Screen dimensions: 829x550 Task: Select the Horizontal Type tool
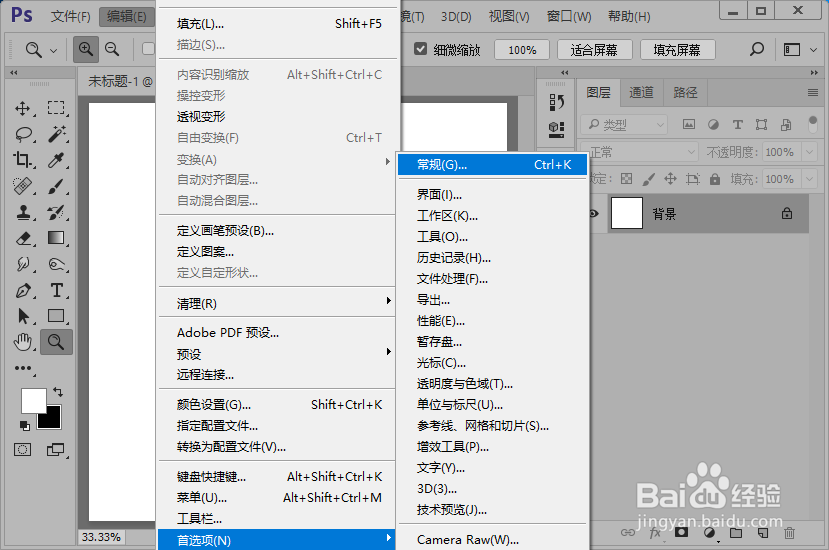point(57,290)
